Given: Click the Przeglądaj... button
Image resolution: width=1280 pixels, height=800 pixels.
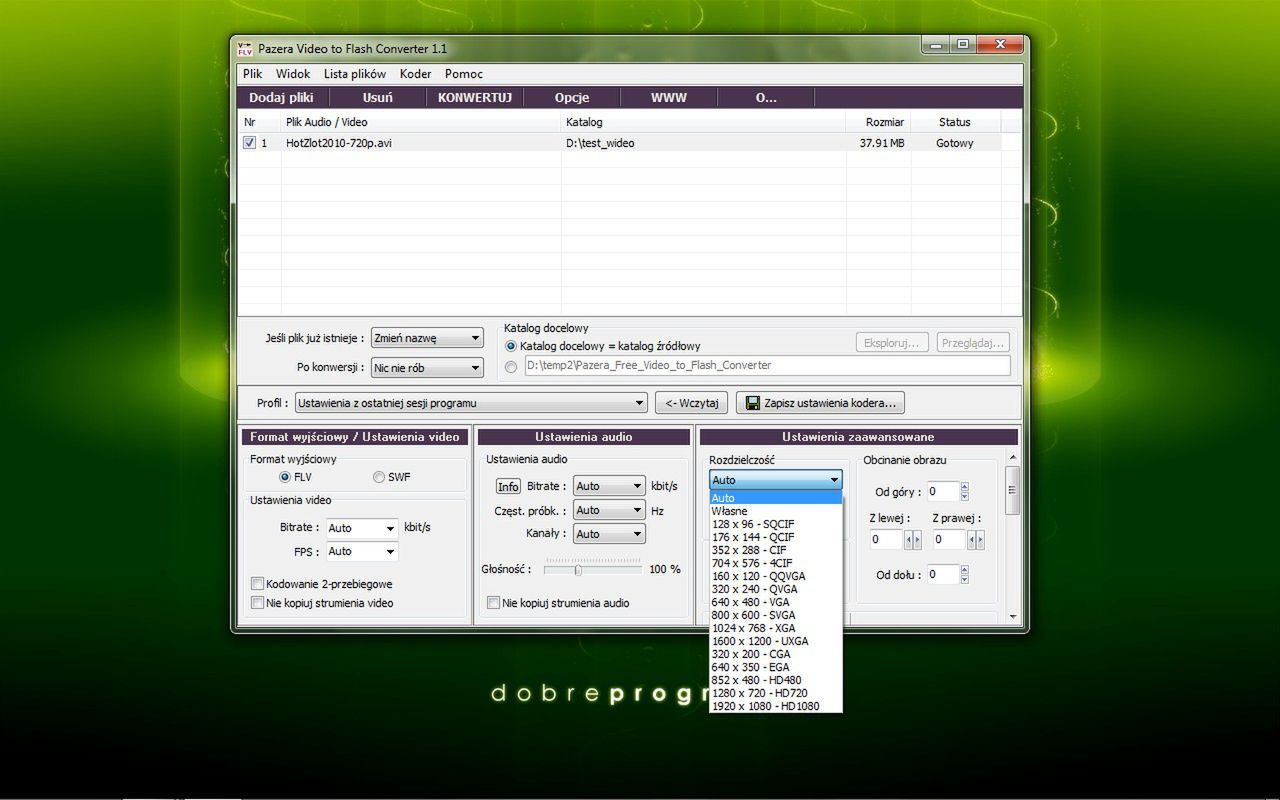Looking at the screenshot, I should (x=973, y=343).
